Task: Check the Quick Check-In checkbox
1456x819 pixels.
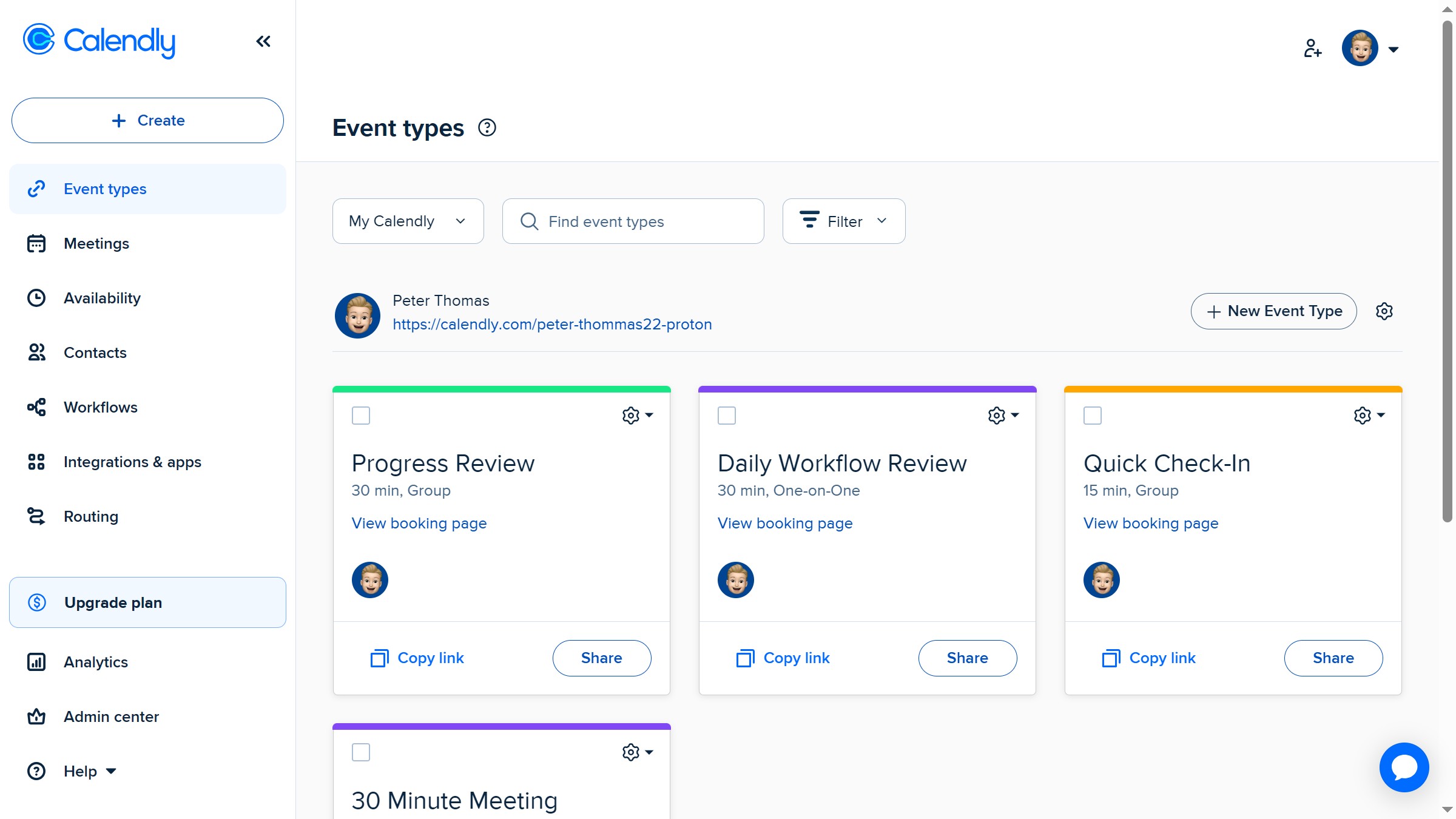Action: coord(1093,416)
